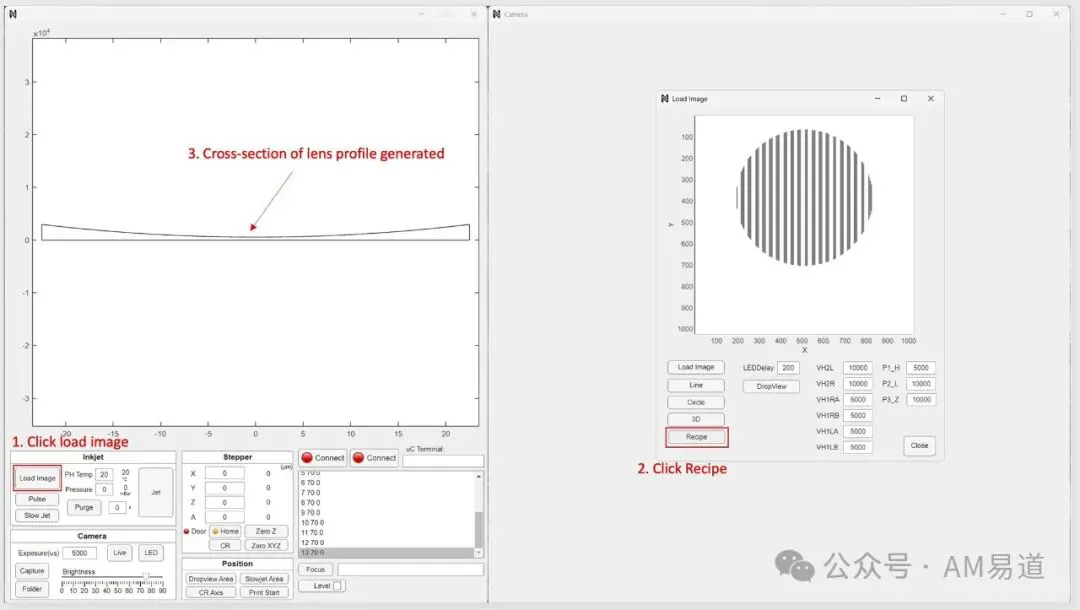Click the terminal list scroll-down arrow
Screen dimensions: 1080x610
[479, 553]
